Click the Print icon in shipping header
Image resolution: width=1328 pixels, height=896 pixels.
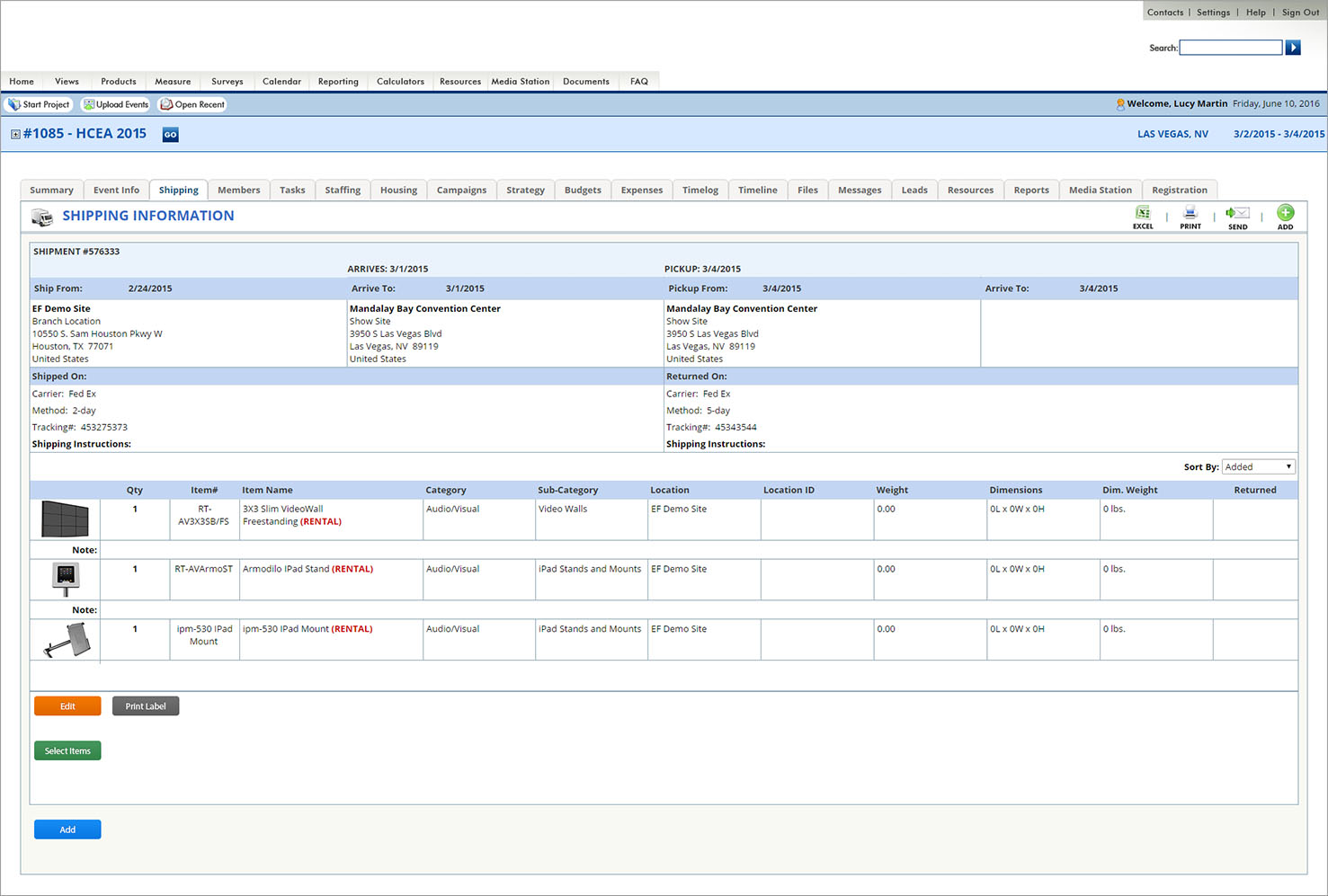tap(1190, 213)
